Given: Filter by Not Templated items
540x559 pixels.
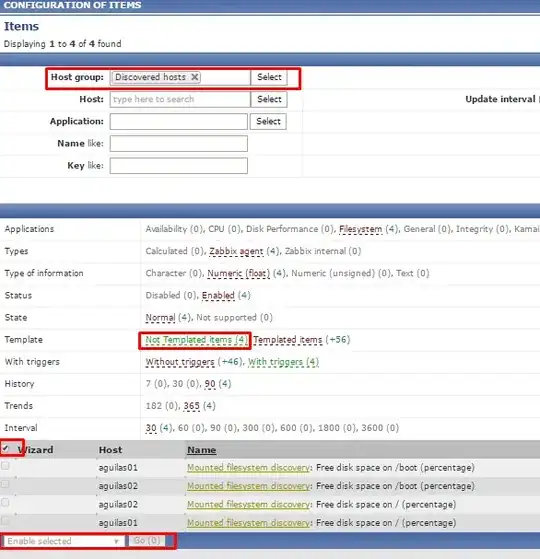Looking at the screenshot, I should (196, 340).
